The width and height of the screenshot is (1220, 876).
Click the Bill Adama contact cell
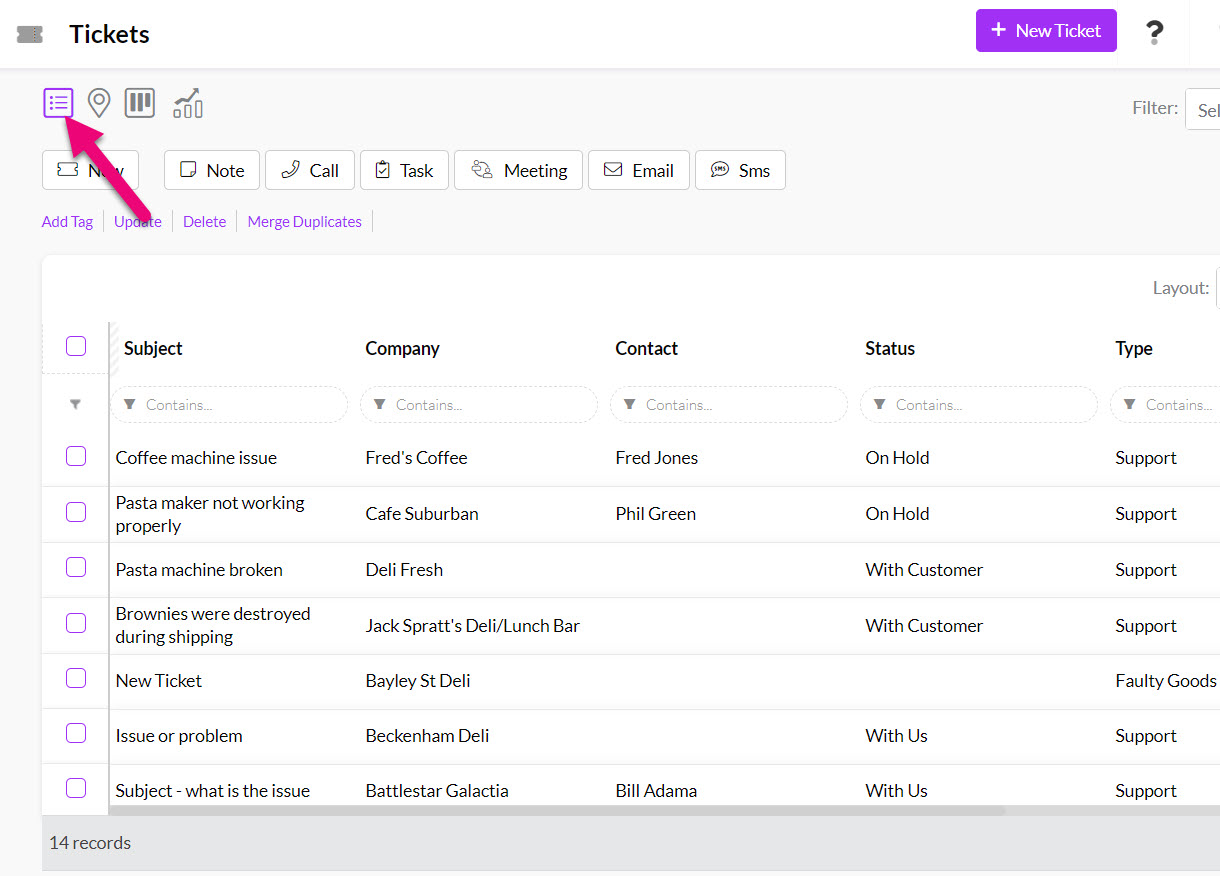pyautogui.click(x=656, y=791)
